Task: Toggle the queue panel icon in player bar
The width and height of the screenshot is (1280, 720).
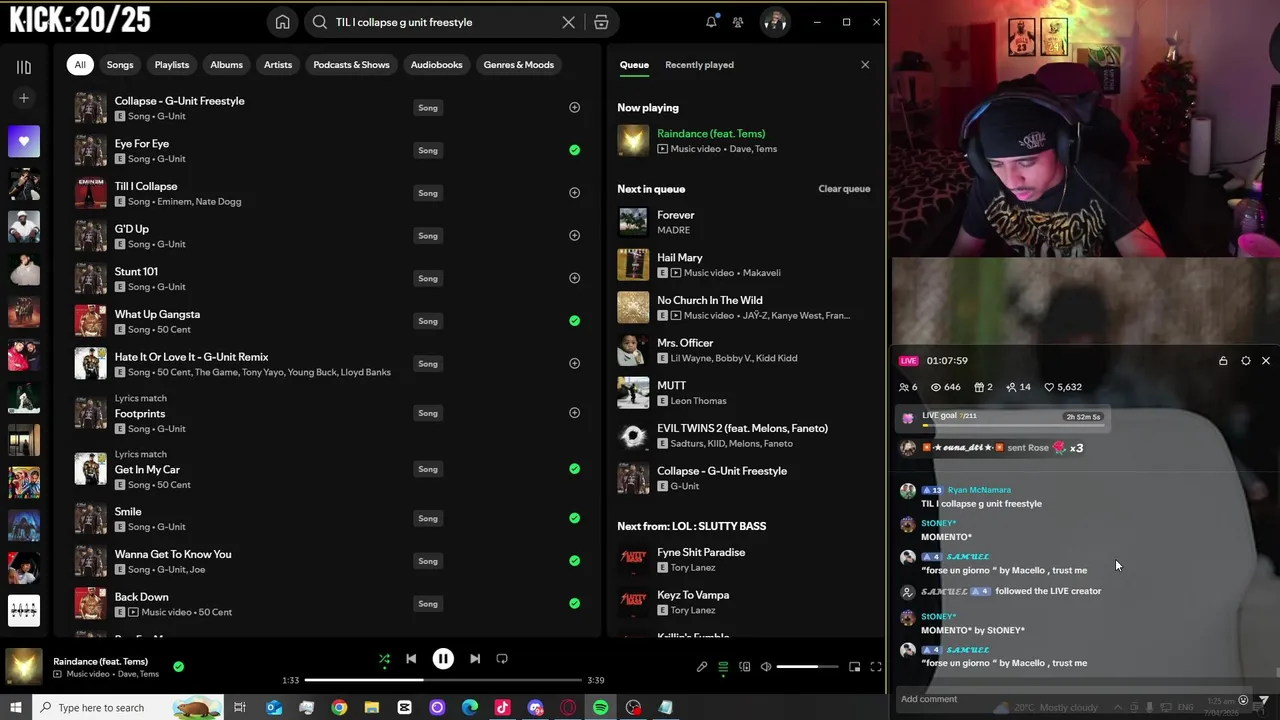Action: (x=723, y=667)
